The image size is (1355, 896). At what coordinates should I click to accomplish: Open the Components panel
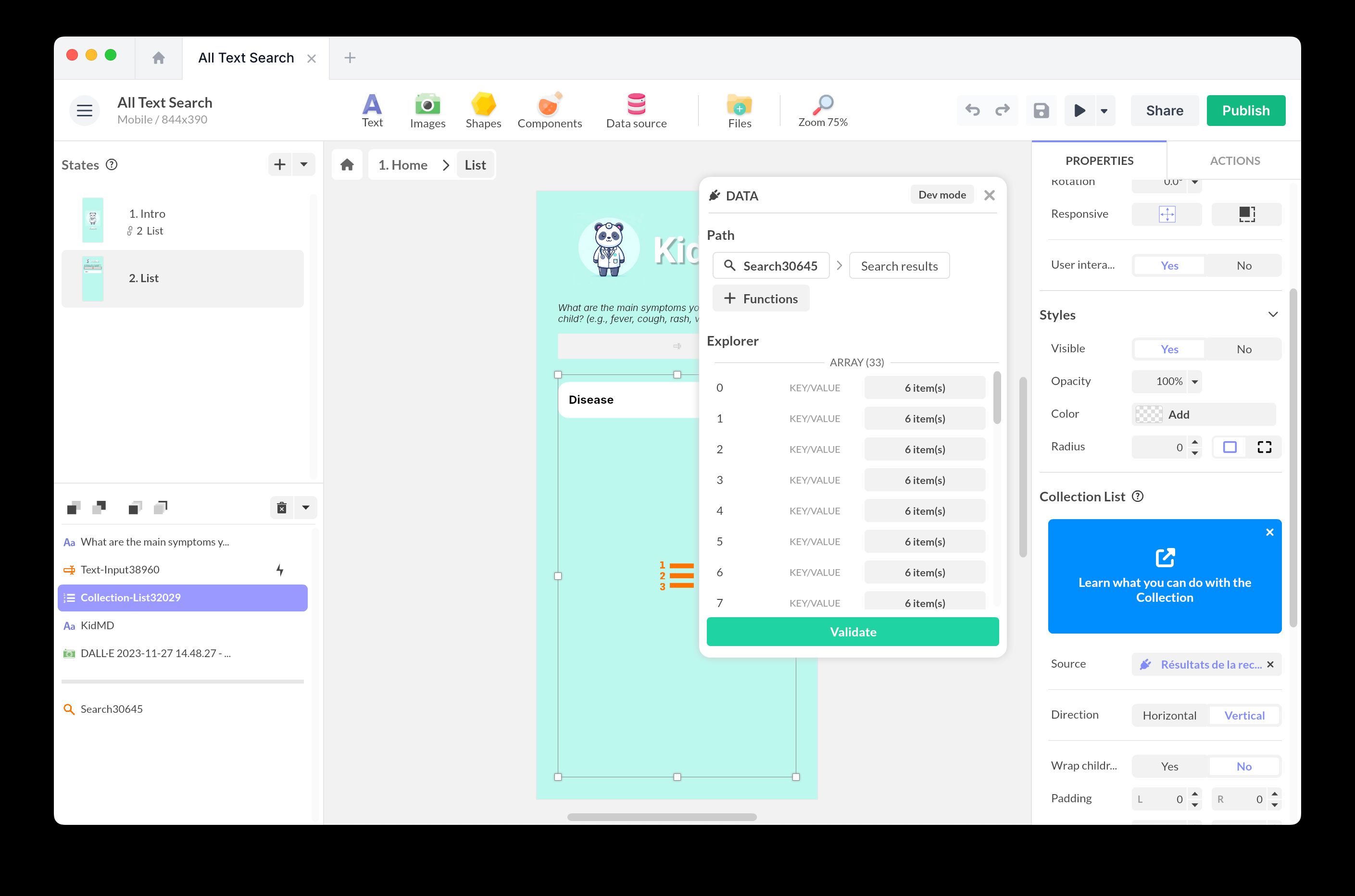click(x=549, y=110)
